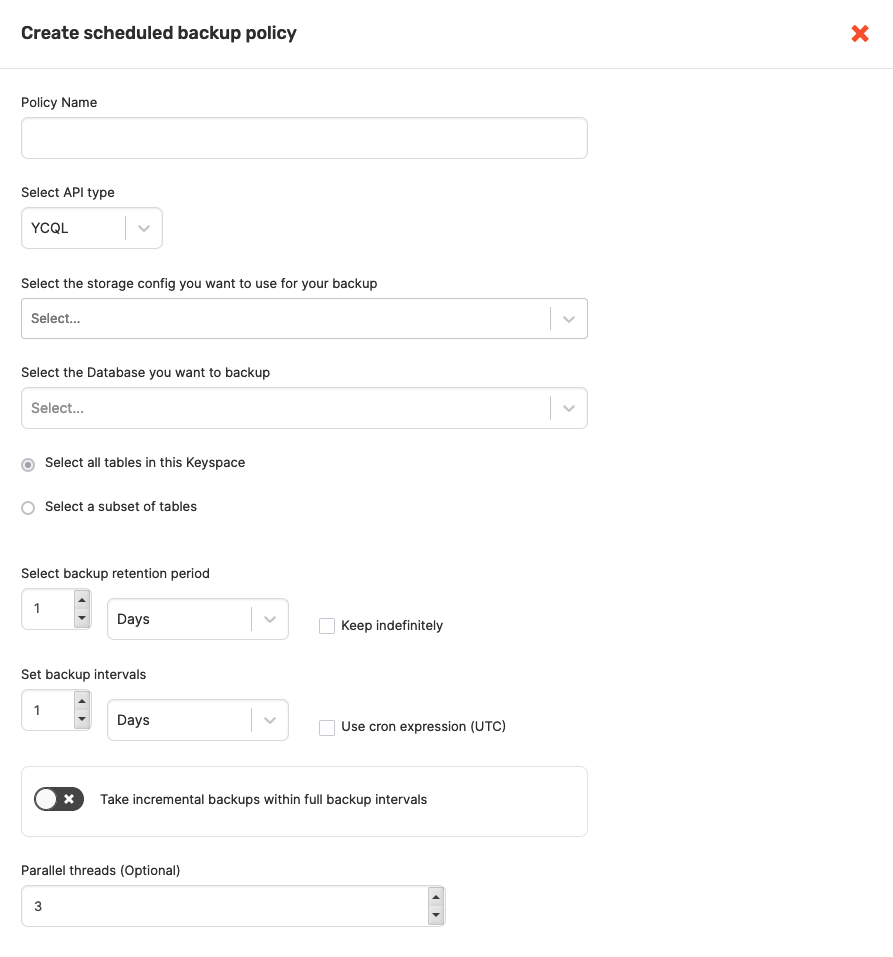
Task: Check the Keep indefinitely checkbox
Action: click(x=327, y=625)
